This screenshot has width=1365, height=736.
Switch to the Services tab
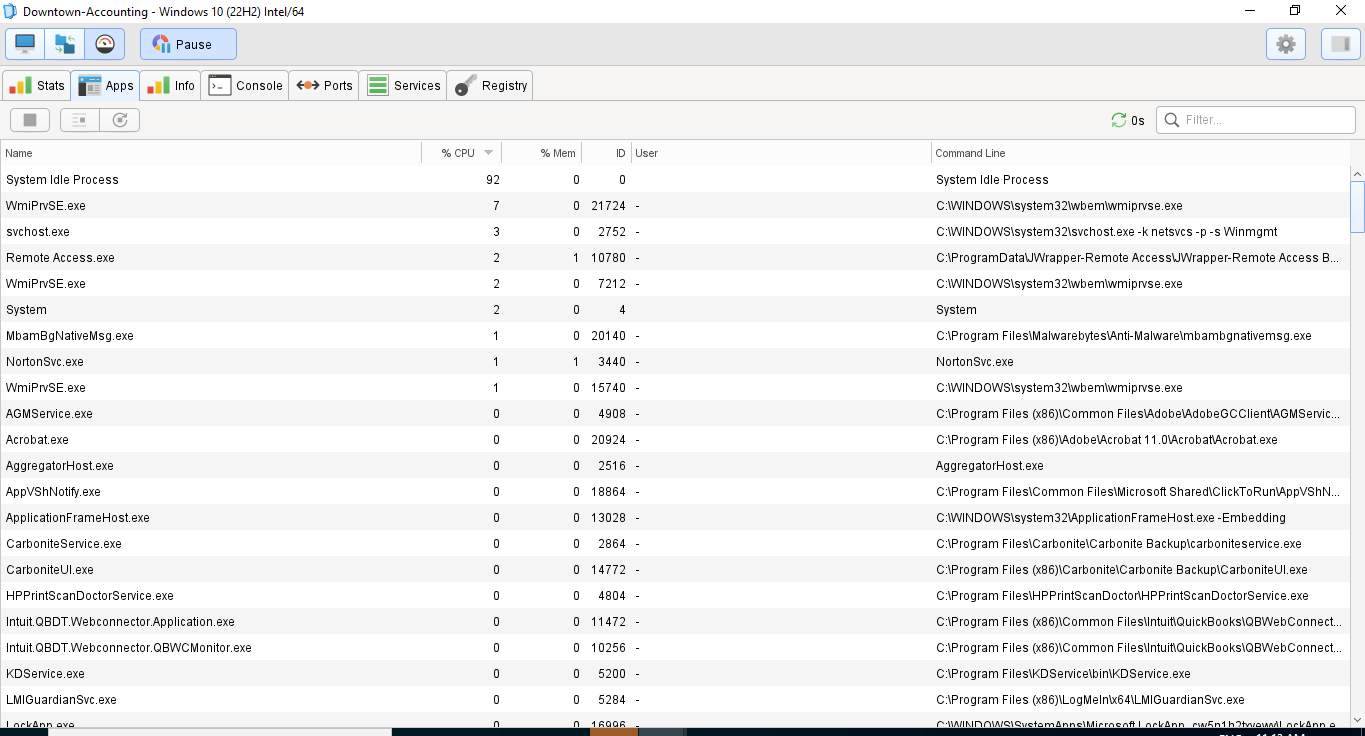(x=404, y=86)
